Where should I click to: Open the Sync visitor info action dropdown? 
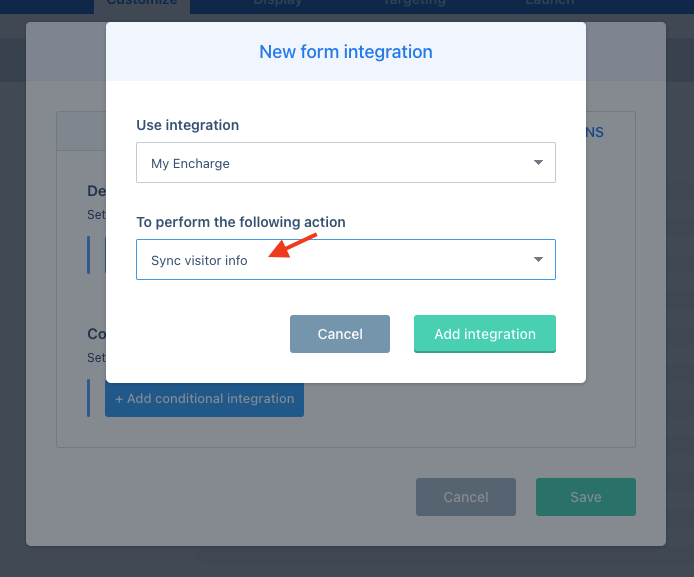coord(346,259)
